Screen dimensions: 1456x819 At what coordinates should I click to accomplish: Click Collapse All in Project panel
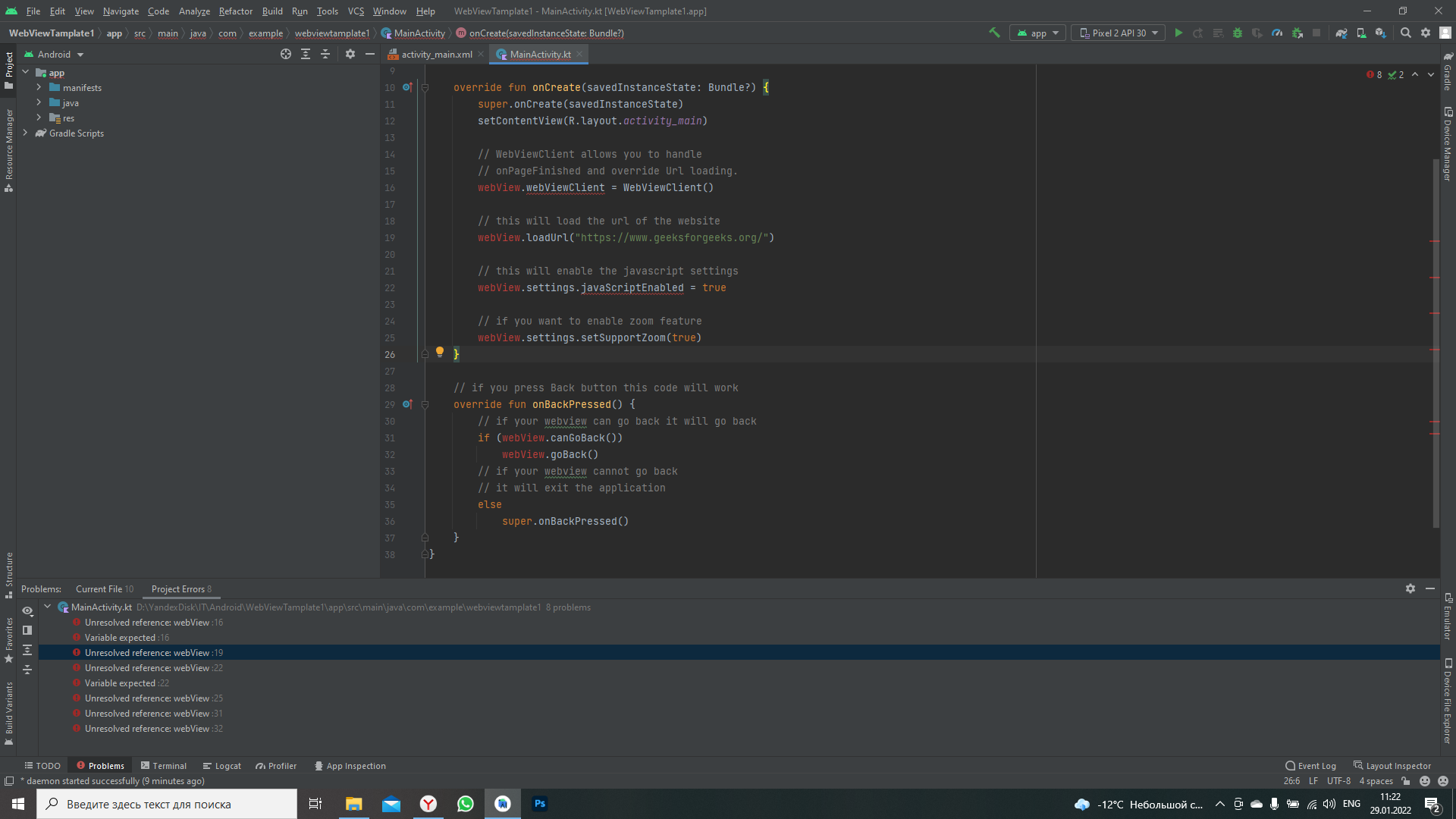click(x=325, y=54)
